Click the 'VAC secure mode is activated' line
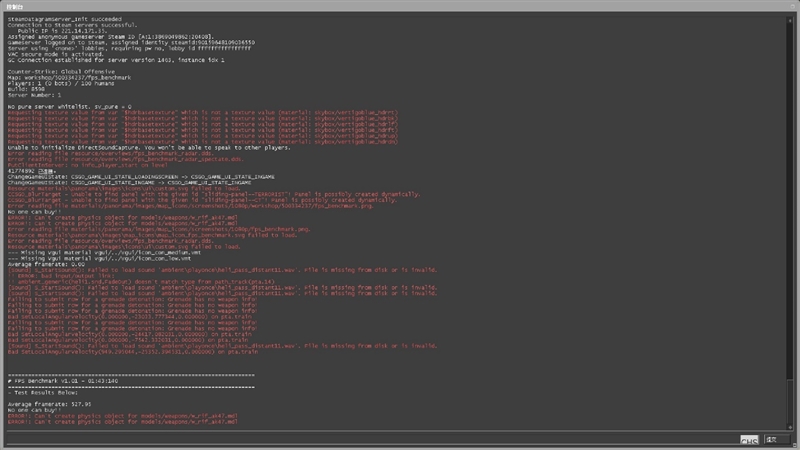Image resolution: width=800 pixels, height=450 pixels. point(56,53)
